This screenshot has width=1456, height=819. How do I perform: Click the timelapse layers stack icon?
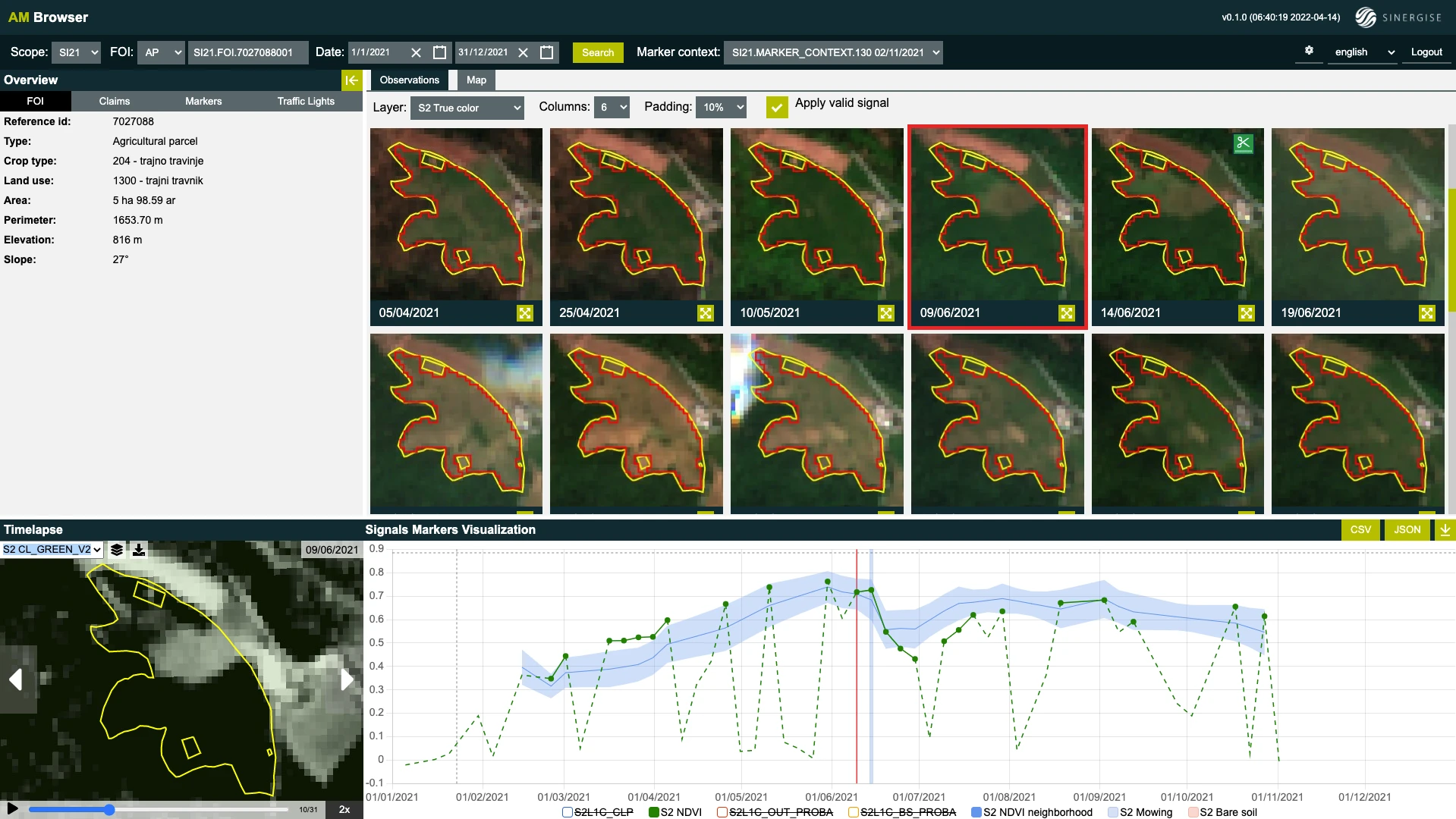[117, 550]
